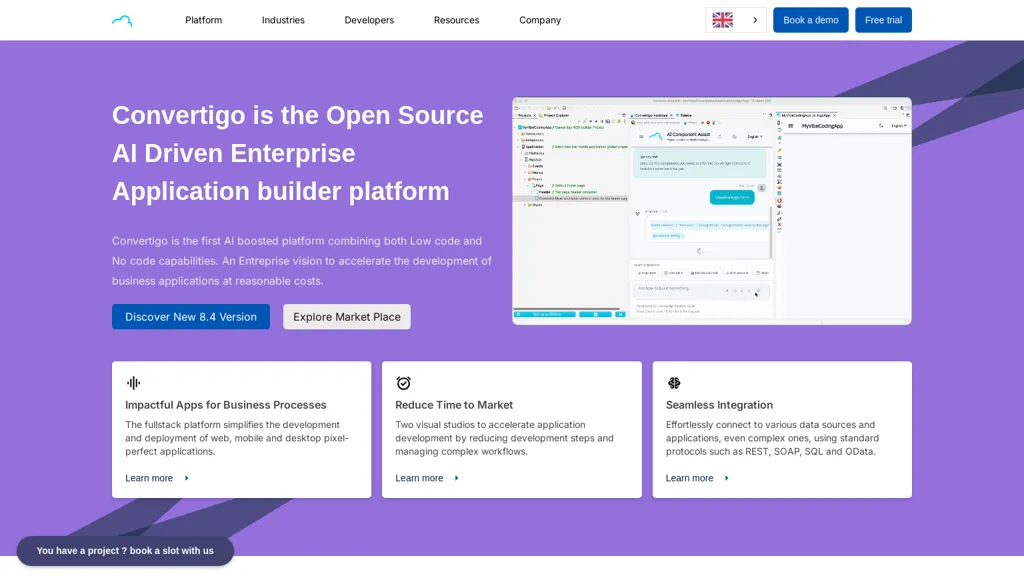Click the arrow beside Seamless Integration Learn more
Screen dimensions: 1024x576
726,478
